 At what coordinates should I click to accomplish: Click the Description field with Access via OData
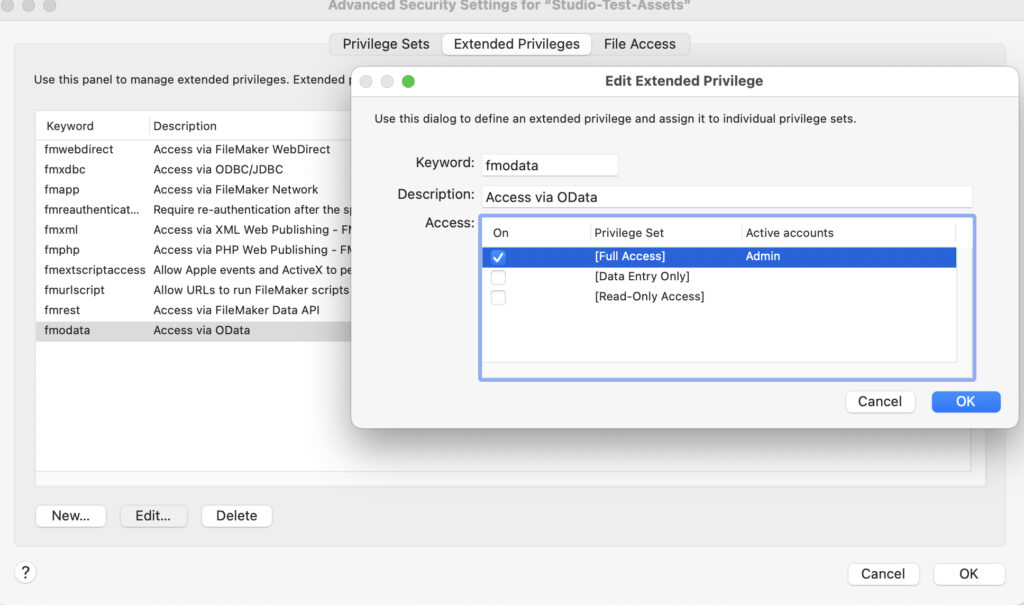click(x=727, y=197)
